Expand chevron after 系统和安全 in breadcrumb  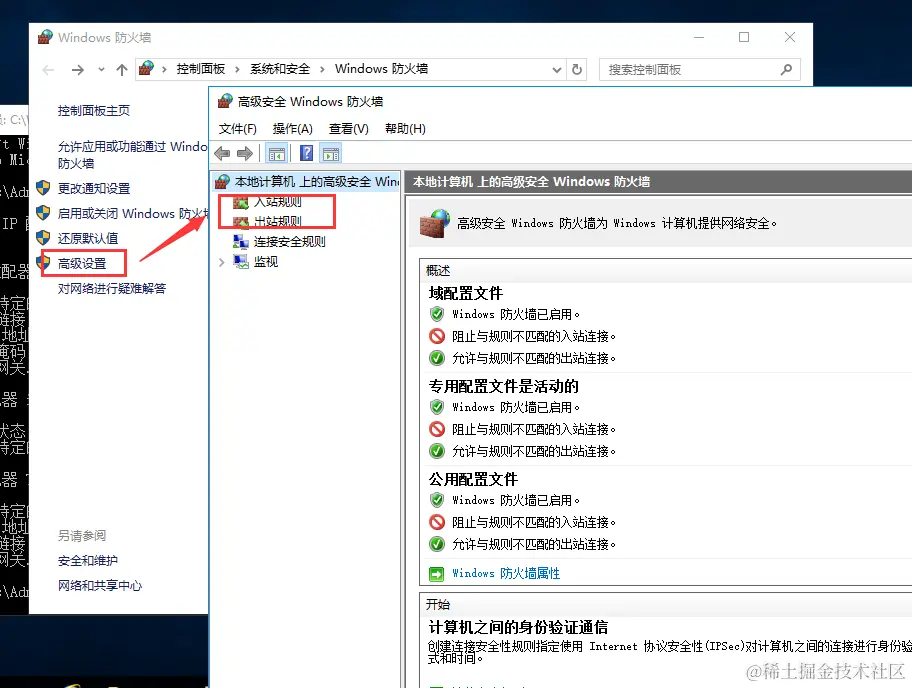[322, 70]
